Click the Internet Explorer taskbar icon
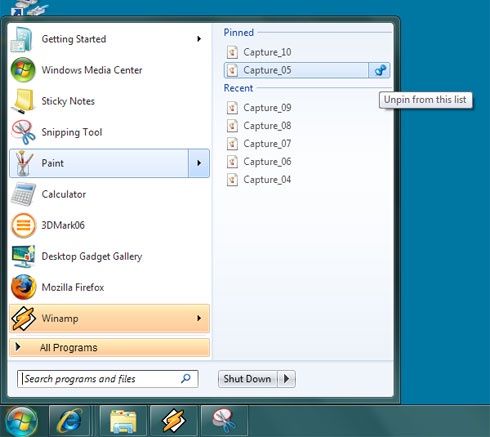 coord(70,421)
